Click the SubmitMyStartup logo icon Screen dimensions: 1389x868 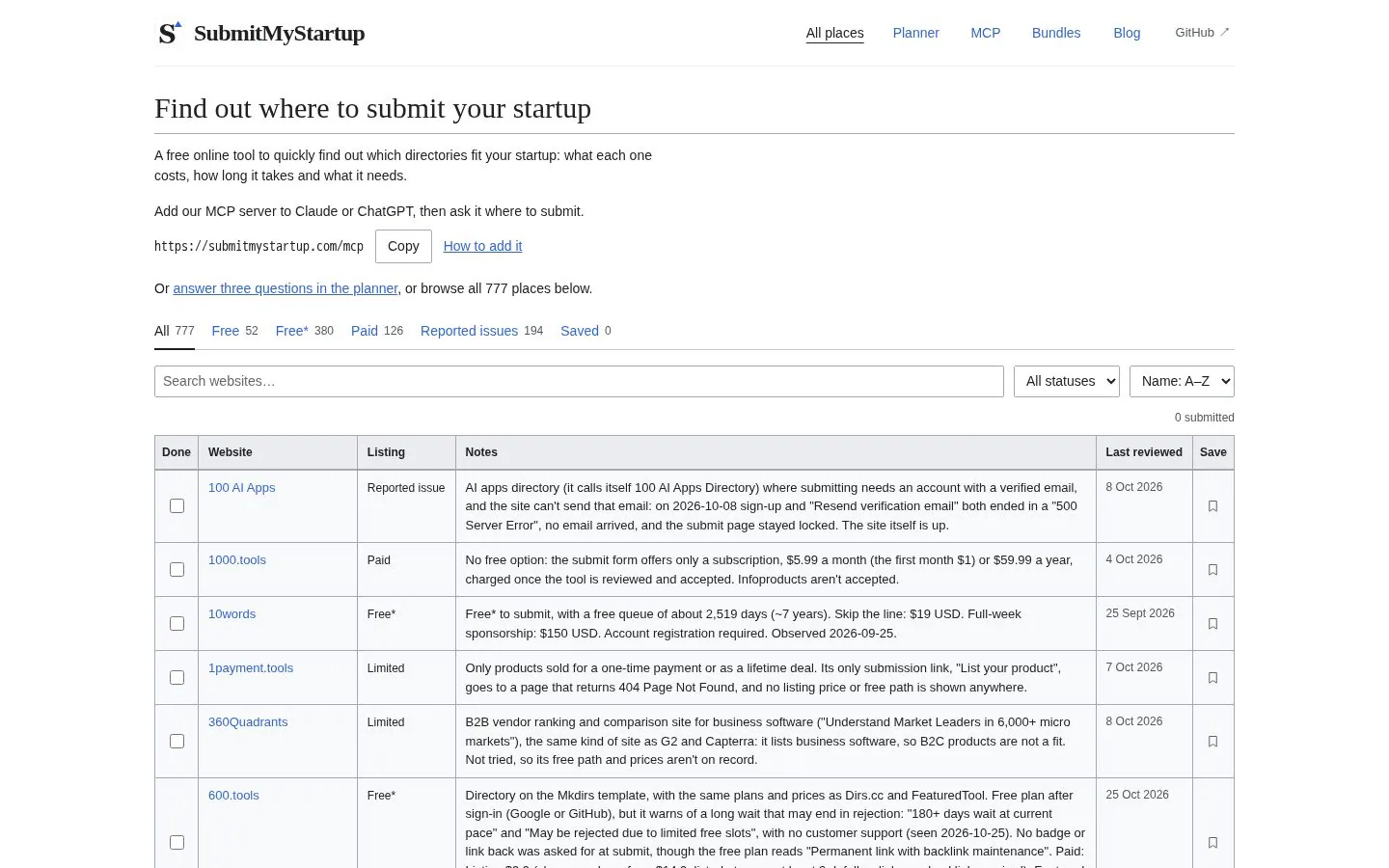point(170,33)
